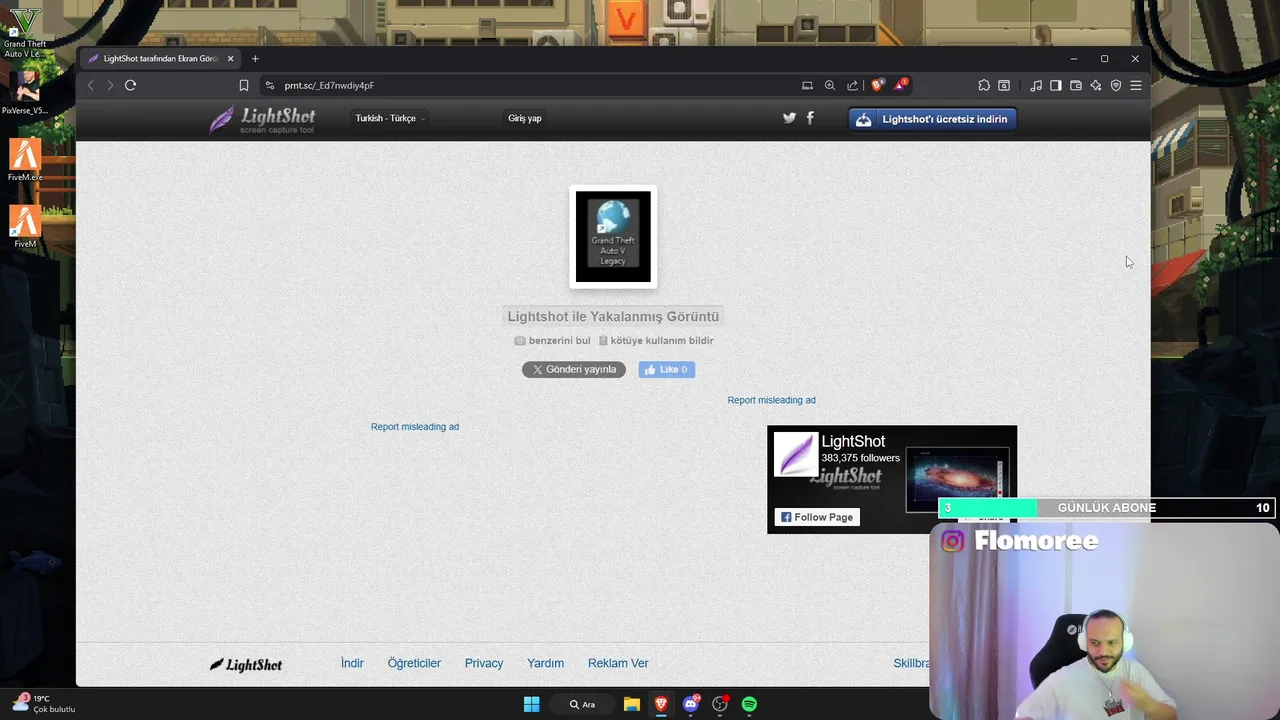Open Lightshot's Facebook icon in header
Screen dimensions: 1280x720
pos(810,118)
